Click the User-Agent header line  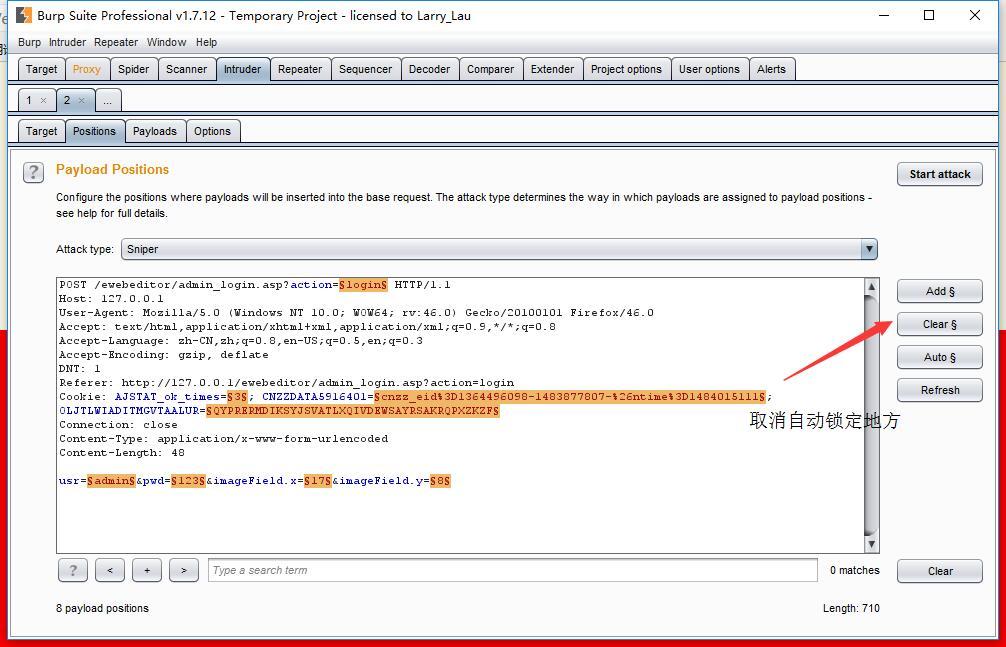(x=356, y=313)
